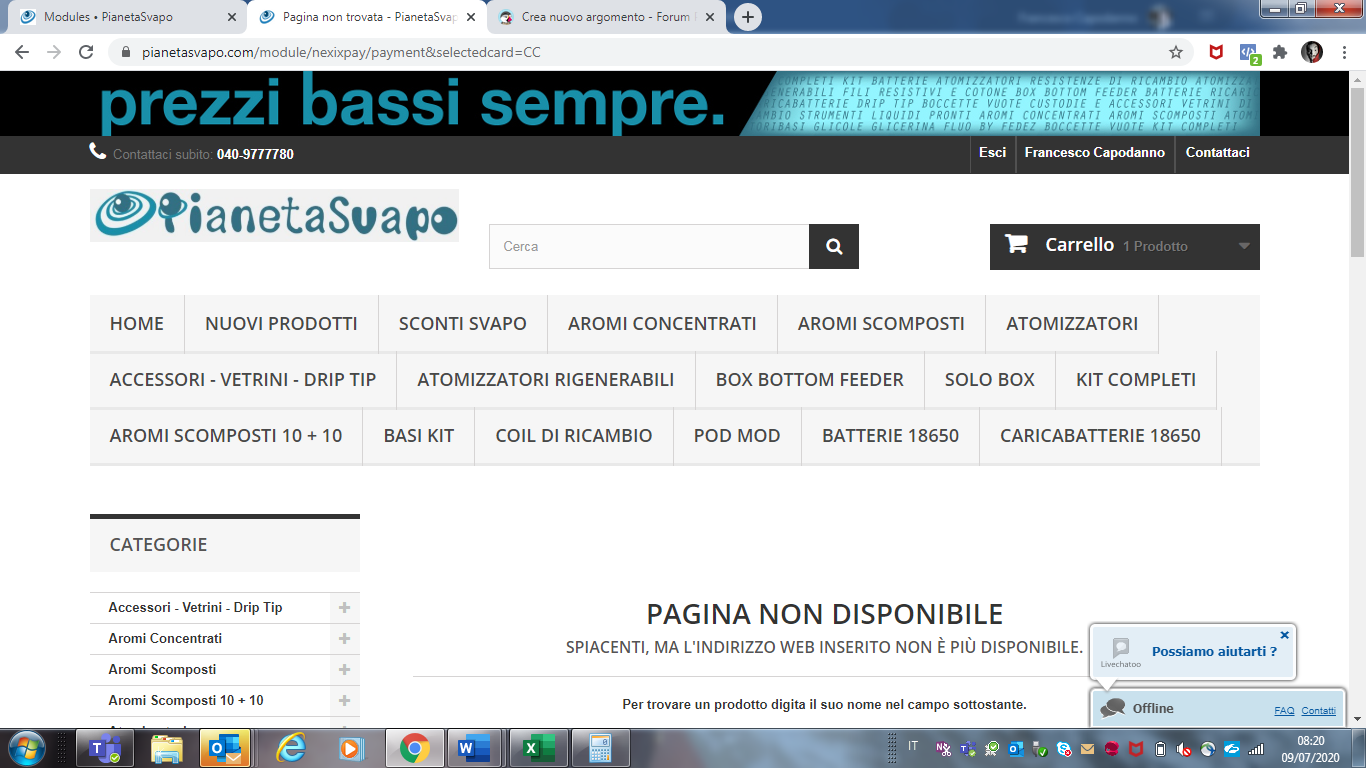Close the Pagina non trovata tab
Screen dimensions: 1366x768
coord(471,17)
